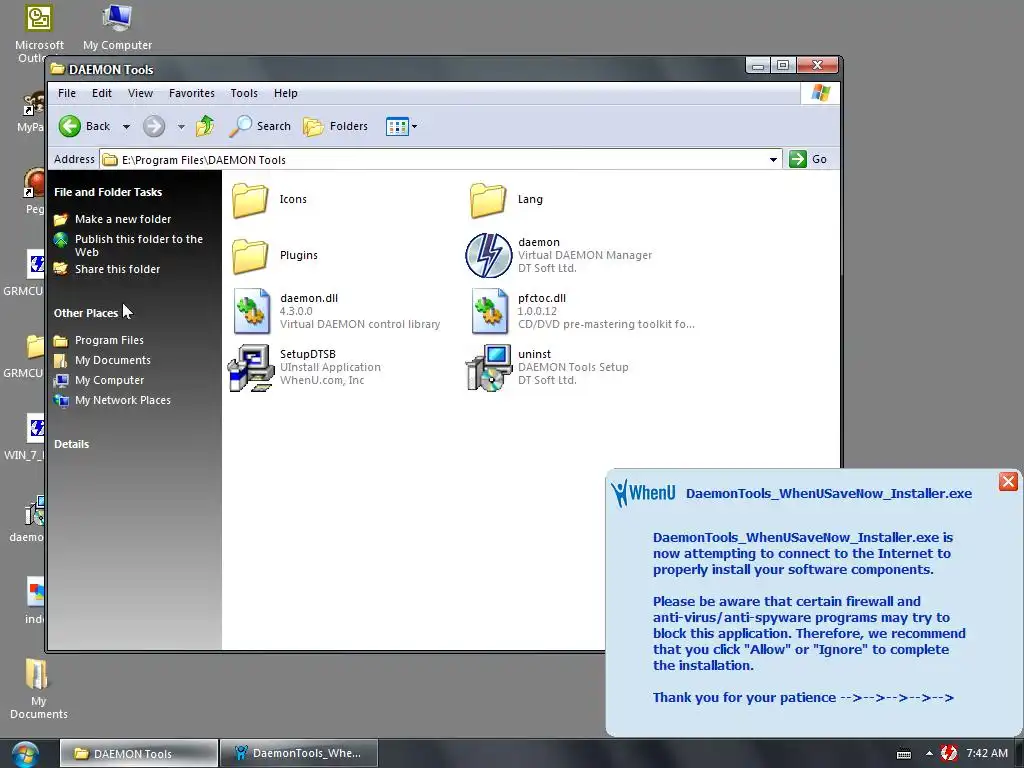This screenshot has height=768, width=1024.
Task: Go to Program Files in Other Places
Action: pos(109,340)
